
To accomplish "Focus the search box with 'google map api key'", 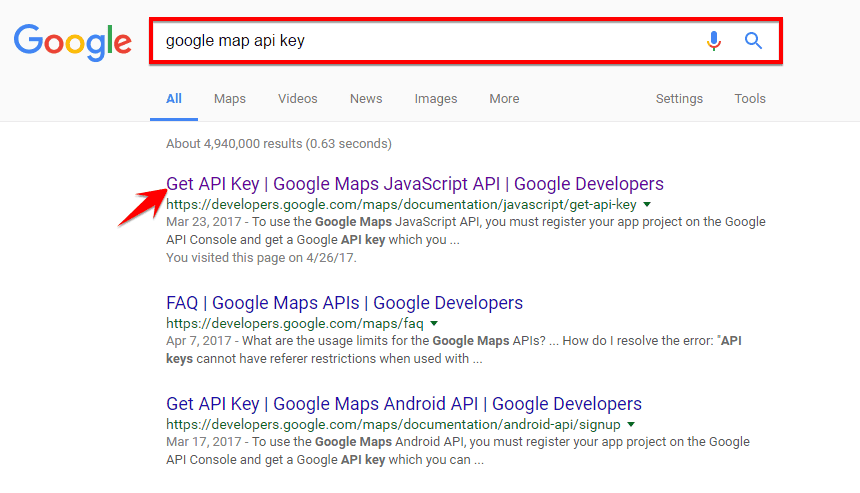I will point(466,41).
